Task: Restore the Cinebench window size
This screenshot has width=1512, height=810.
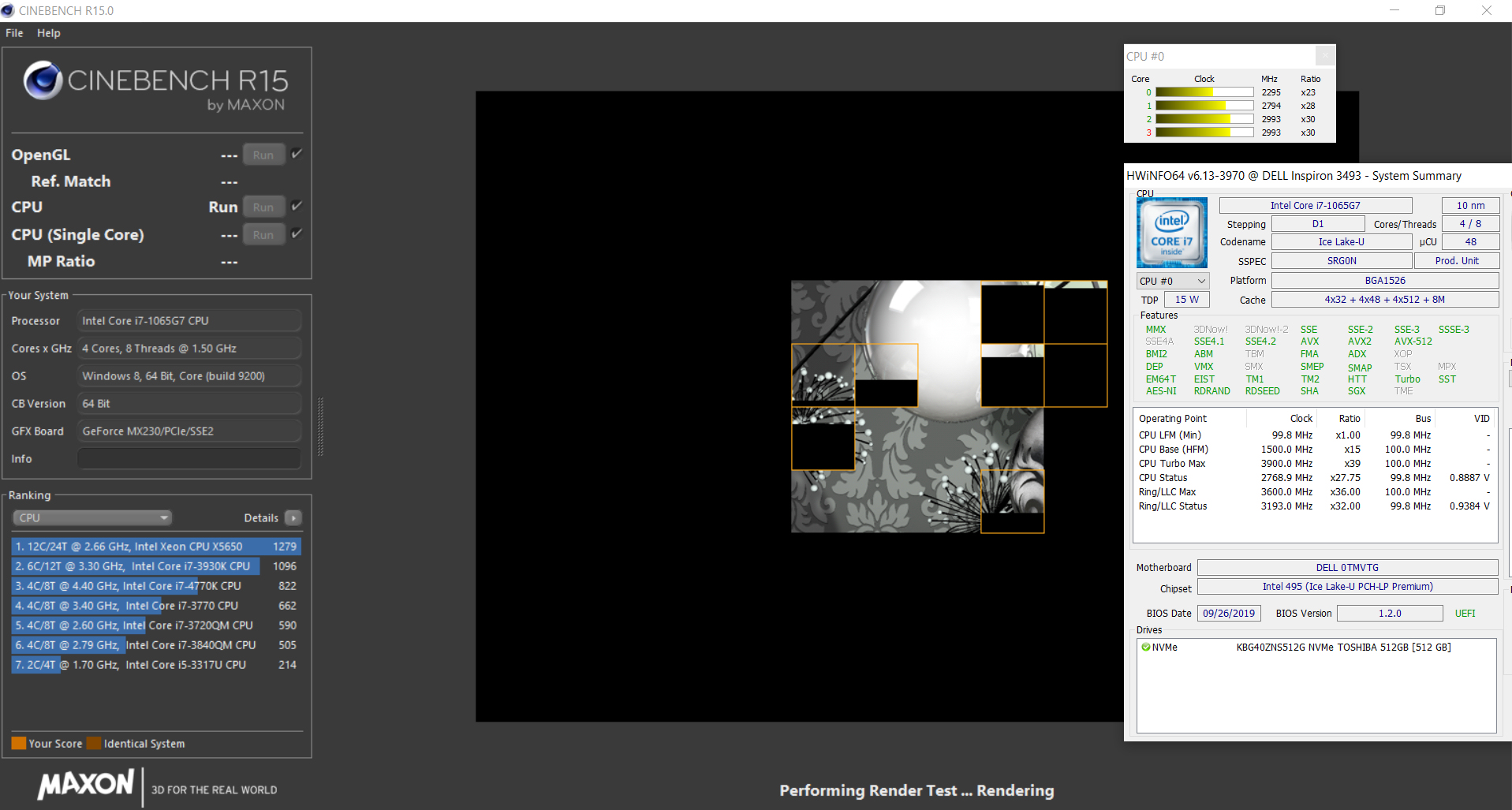Action: click(1439, 10)
